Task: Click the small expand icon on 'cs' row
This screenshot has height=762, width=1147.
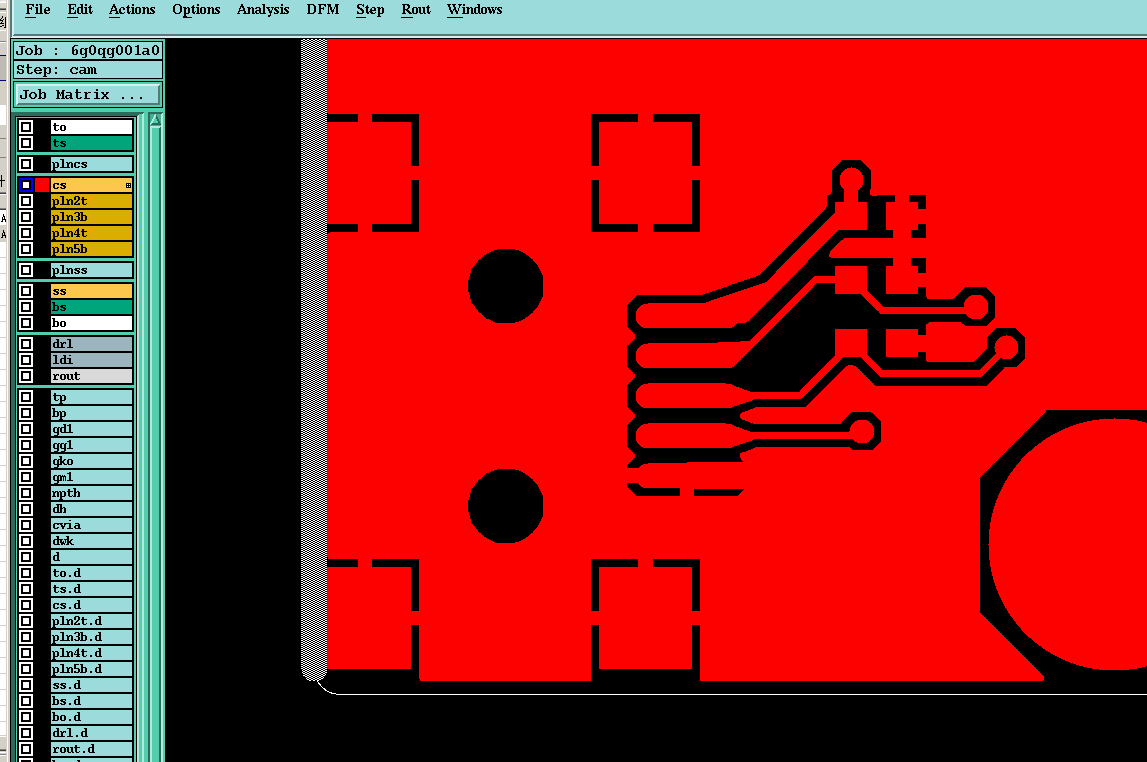Action: 128,186
